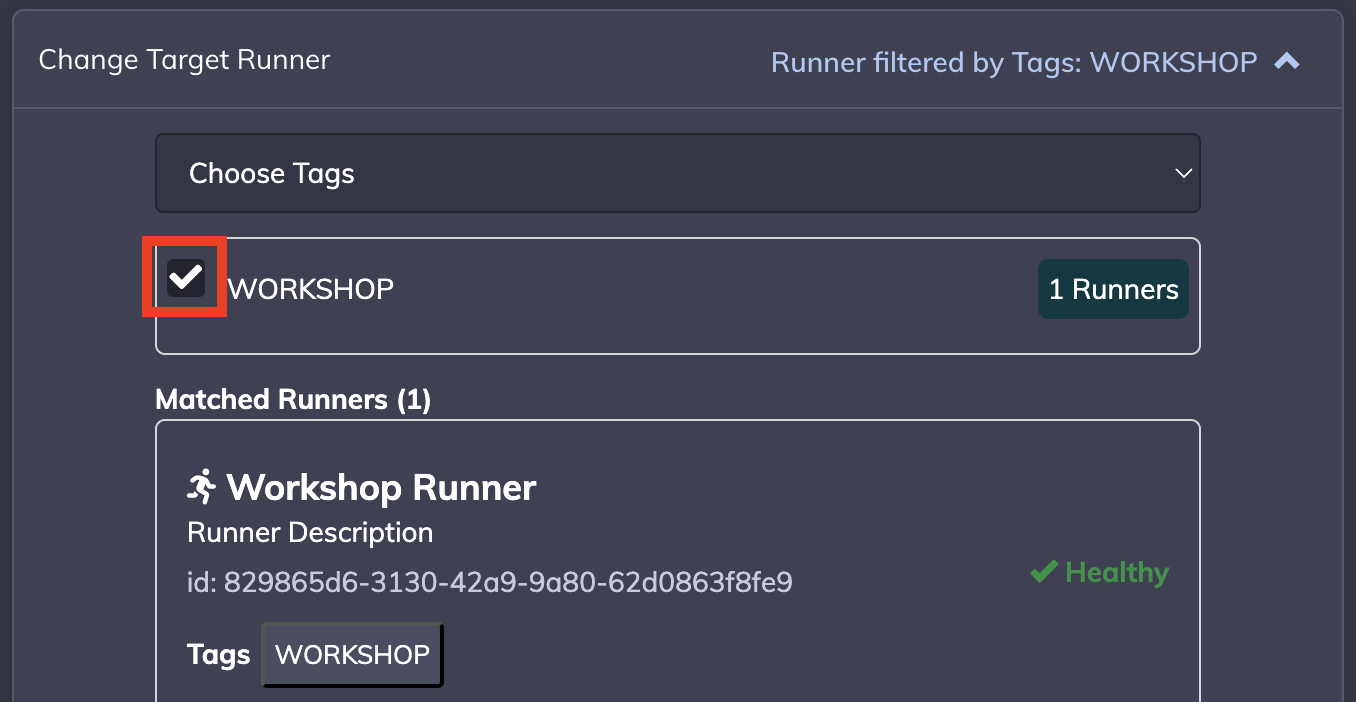Click 'Runner filtered by Tags: WORKSHOP' link
The image size is (1356, 702).
(x=1013, y=62)
